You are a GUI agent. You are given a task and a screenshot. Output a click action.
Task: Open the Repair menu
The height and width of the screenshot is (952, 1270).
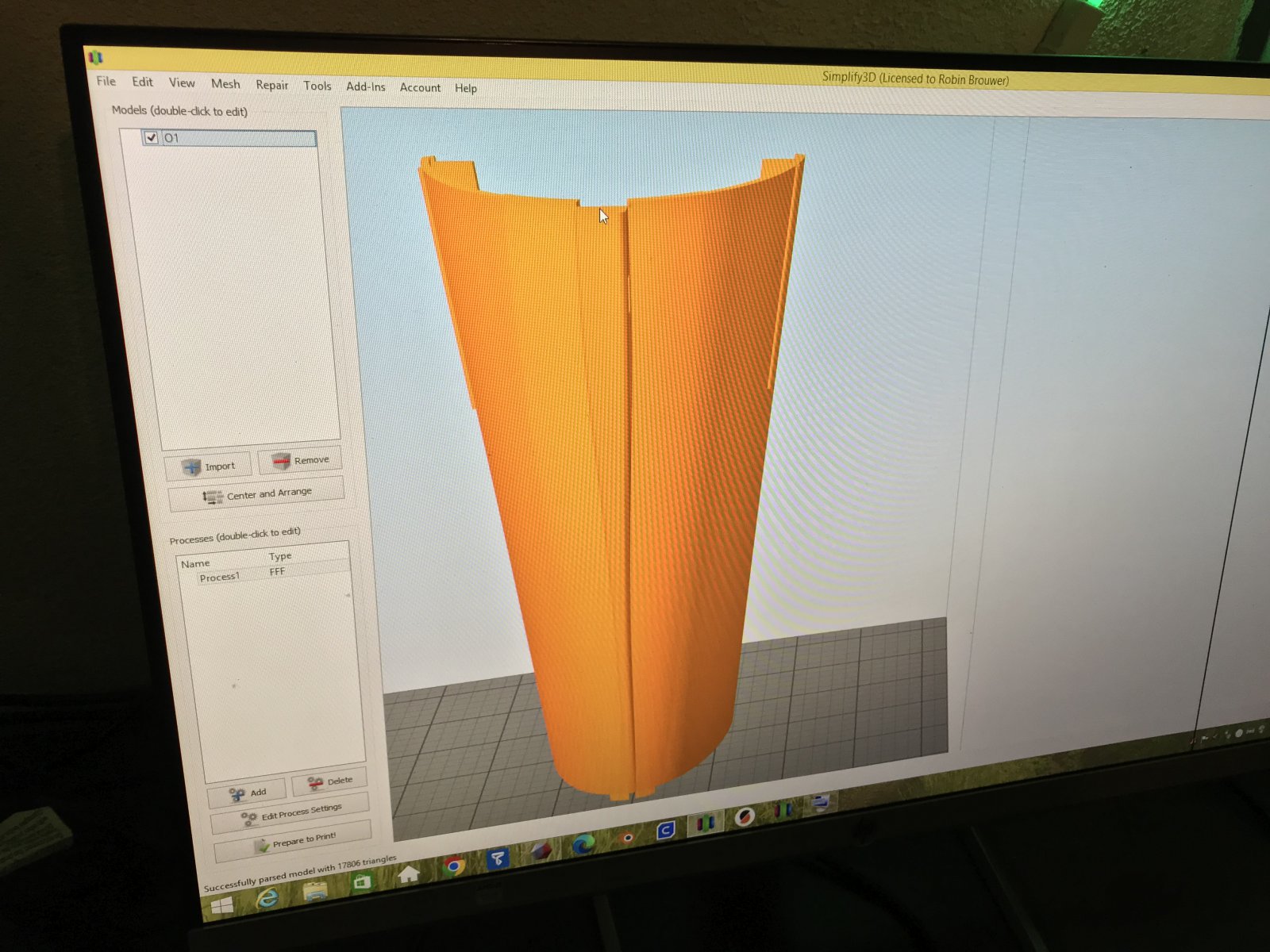[271, 85]
